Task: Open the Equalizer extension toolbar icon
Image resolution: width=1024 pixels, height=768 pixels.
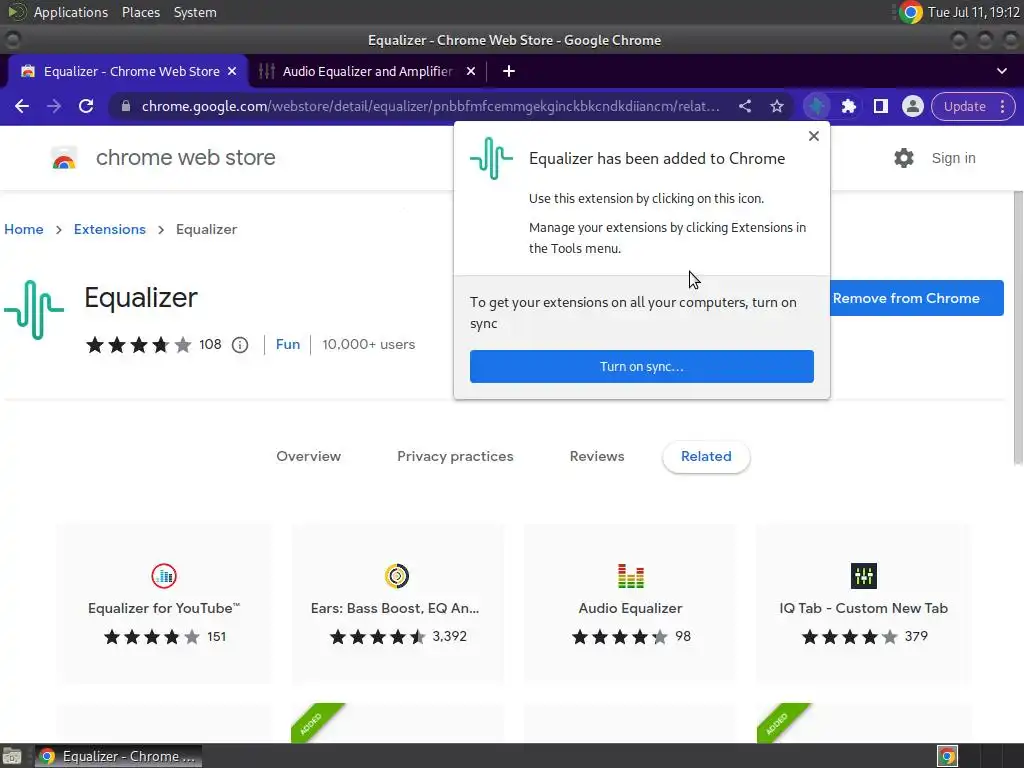Action: (x=816, y=106)
